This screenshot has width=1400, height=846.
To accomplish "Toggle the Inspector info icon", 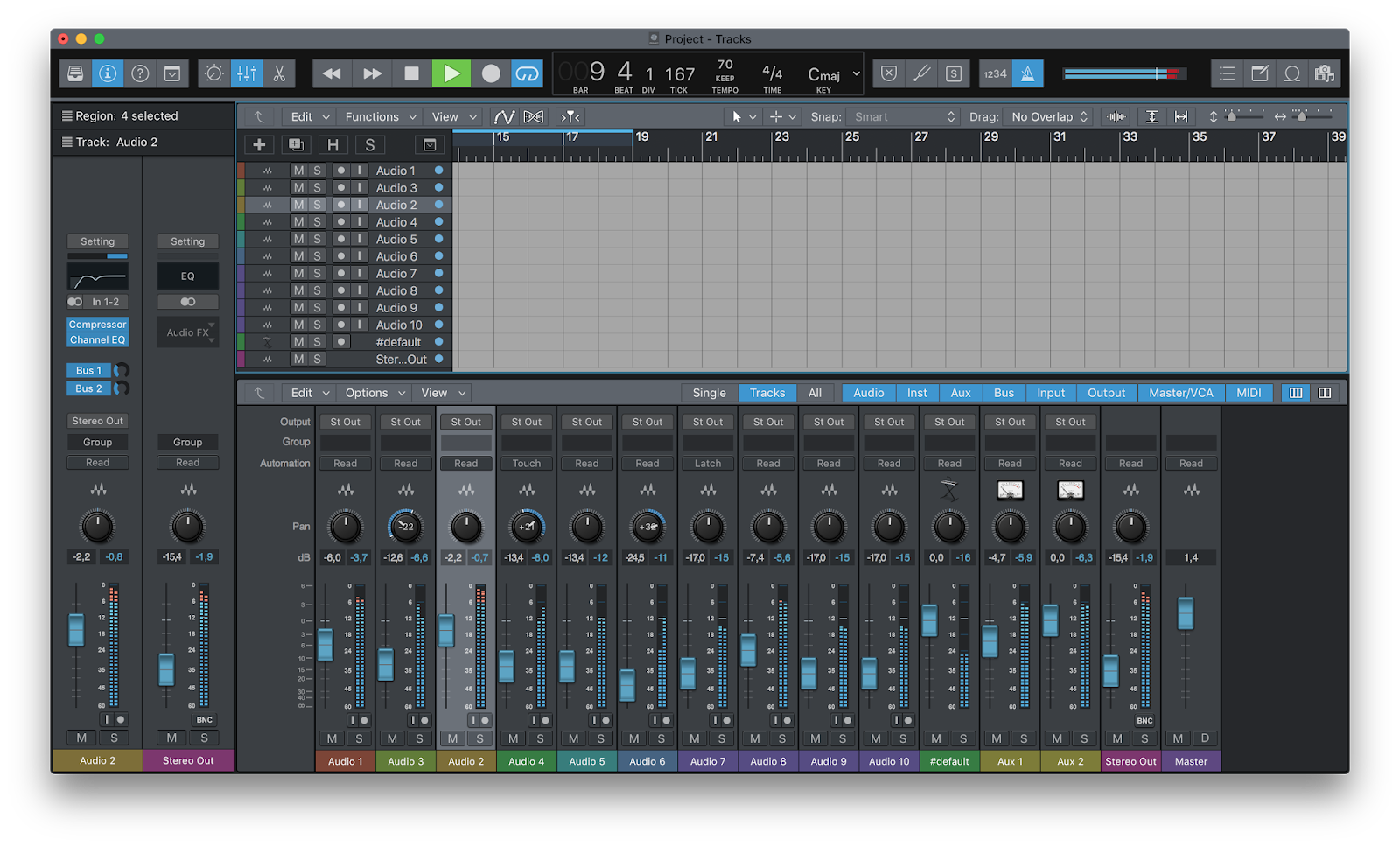I will click(x=108, y=73).
